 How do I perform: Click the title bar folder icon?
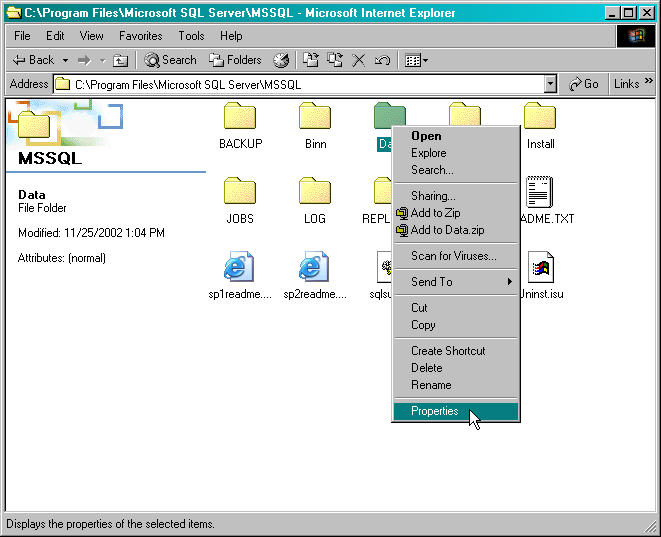13,13
